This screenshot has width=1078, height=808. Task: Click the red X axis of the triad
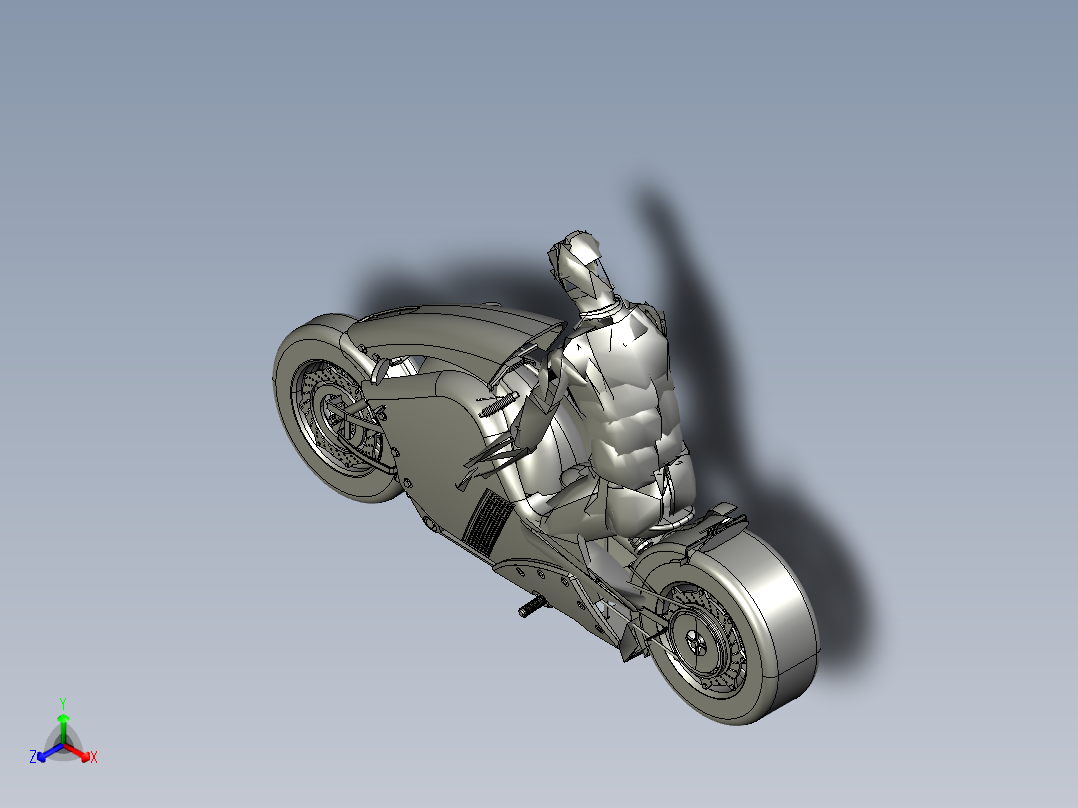point(79,752)
